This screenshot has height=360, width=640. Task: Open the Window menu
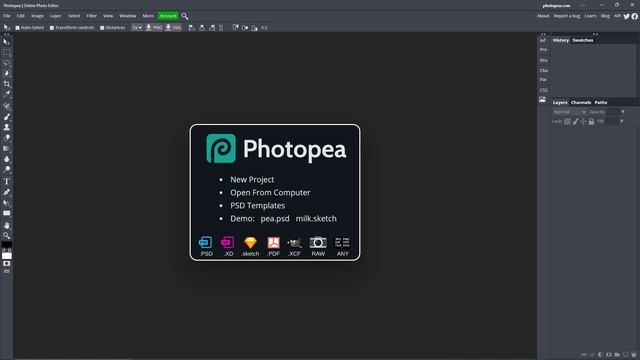128,16
